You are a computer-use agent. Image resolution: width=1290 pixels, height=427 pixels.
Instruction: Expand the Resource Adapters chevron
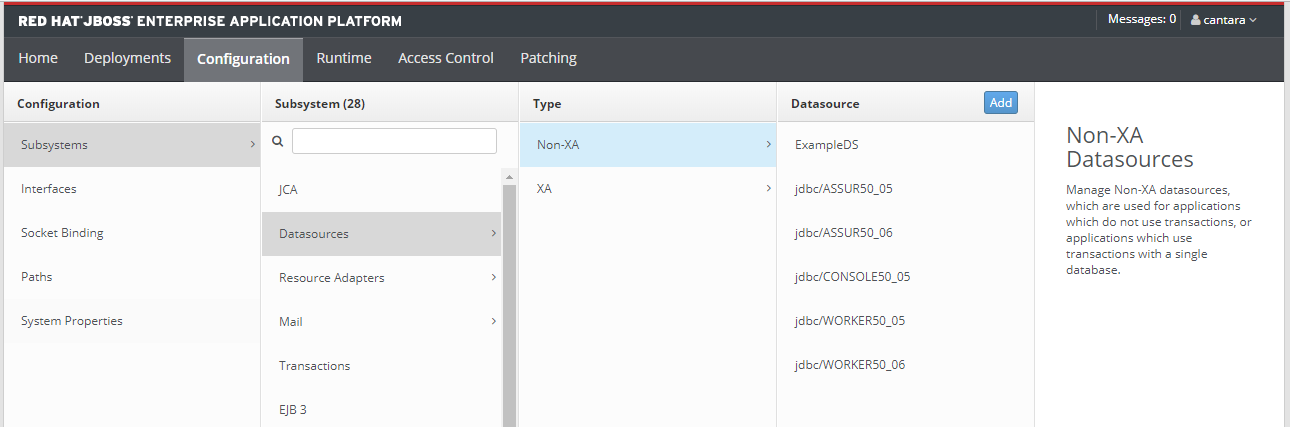493,277
